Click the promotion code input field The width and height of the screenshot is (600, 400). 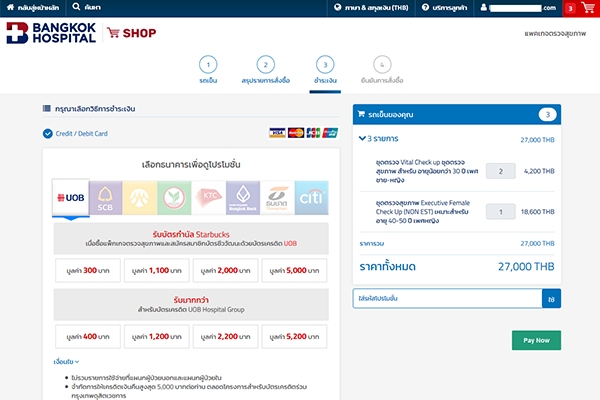point(446,298)
